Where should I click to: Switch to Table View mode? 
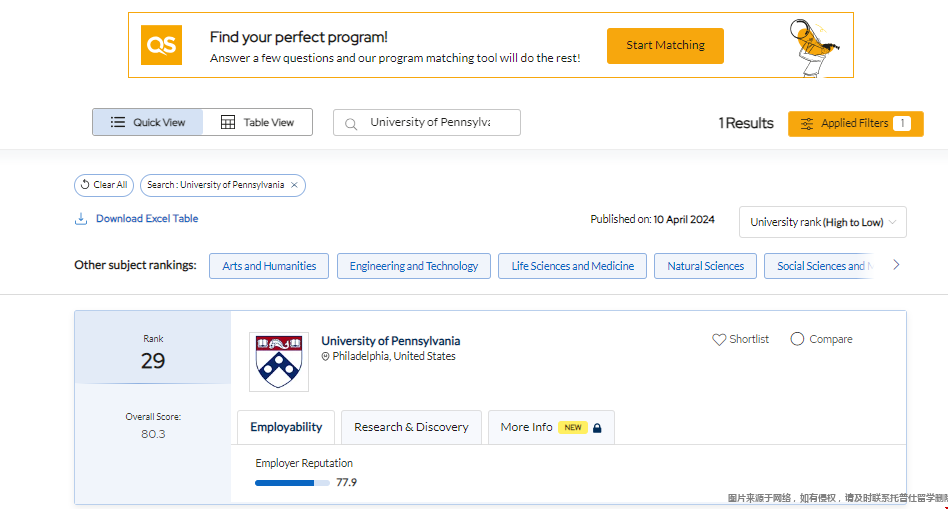pos(258,122)
